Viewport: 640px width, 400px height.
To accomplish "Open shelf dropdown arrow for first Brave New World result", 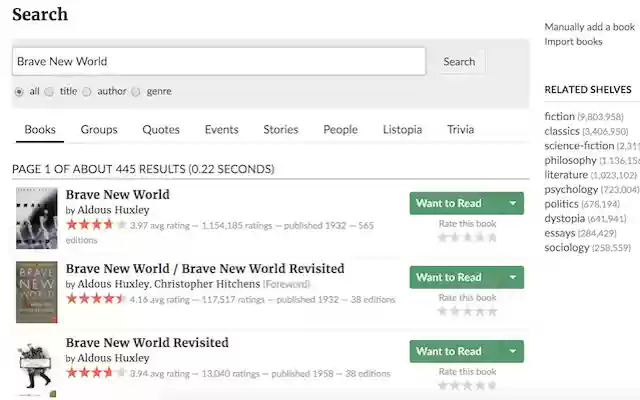I will pyautogui.click(x=513, y=203).
